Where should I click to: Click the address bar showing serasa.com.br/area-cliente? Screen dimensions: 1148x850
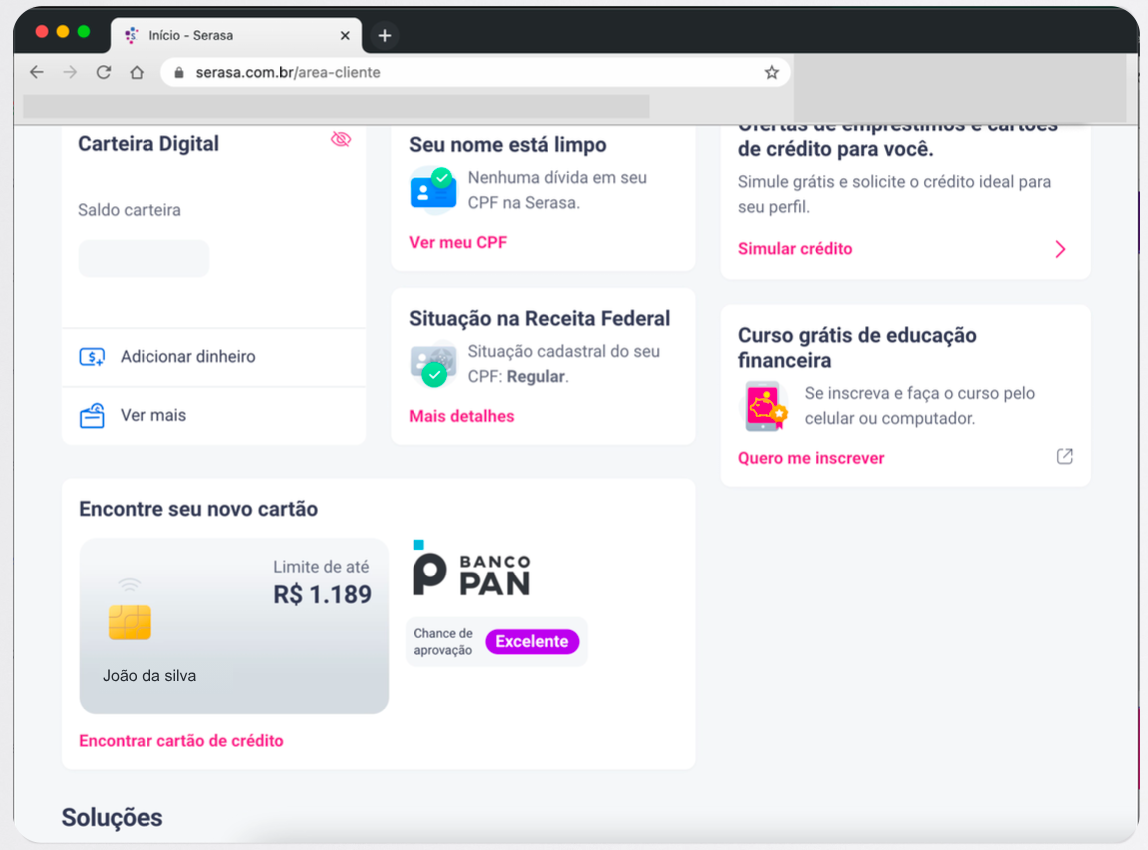tap(474, 72)
